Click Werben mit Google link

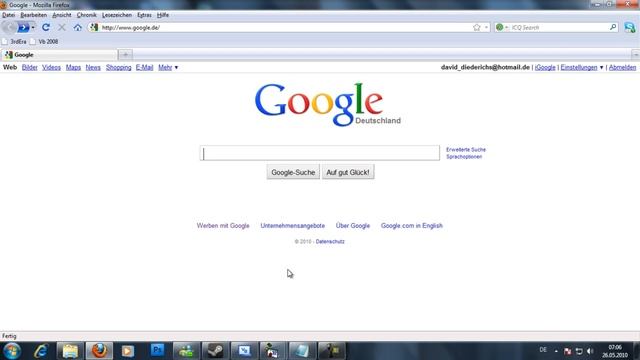point(223,226)
